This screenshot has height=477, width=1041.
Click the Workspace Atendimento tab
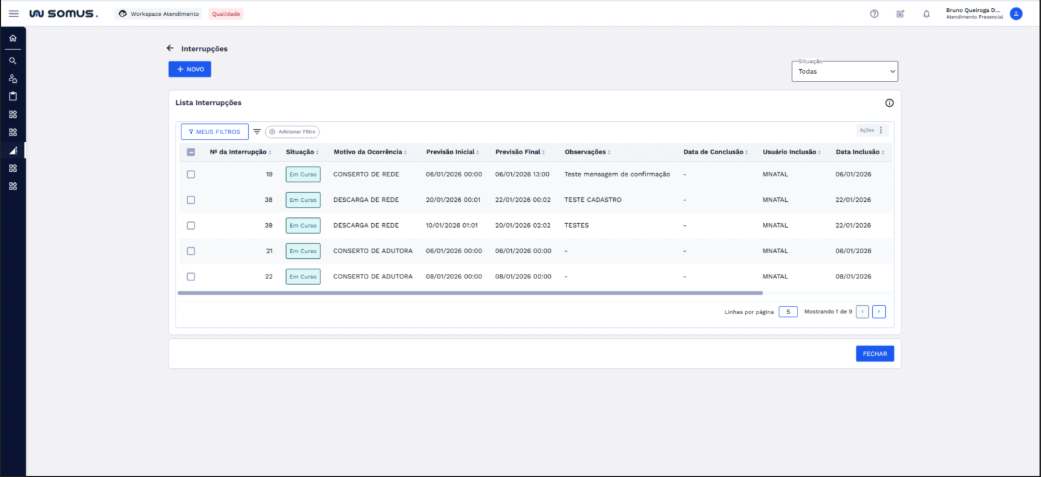point(159,14)
